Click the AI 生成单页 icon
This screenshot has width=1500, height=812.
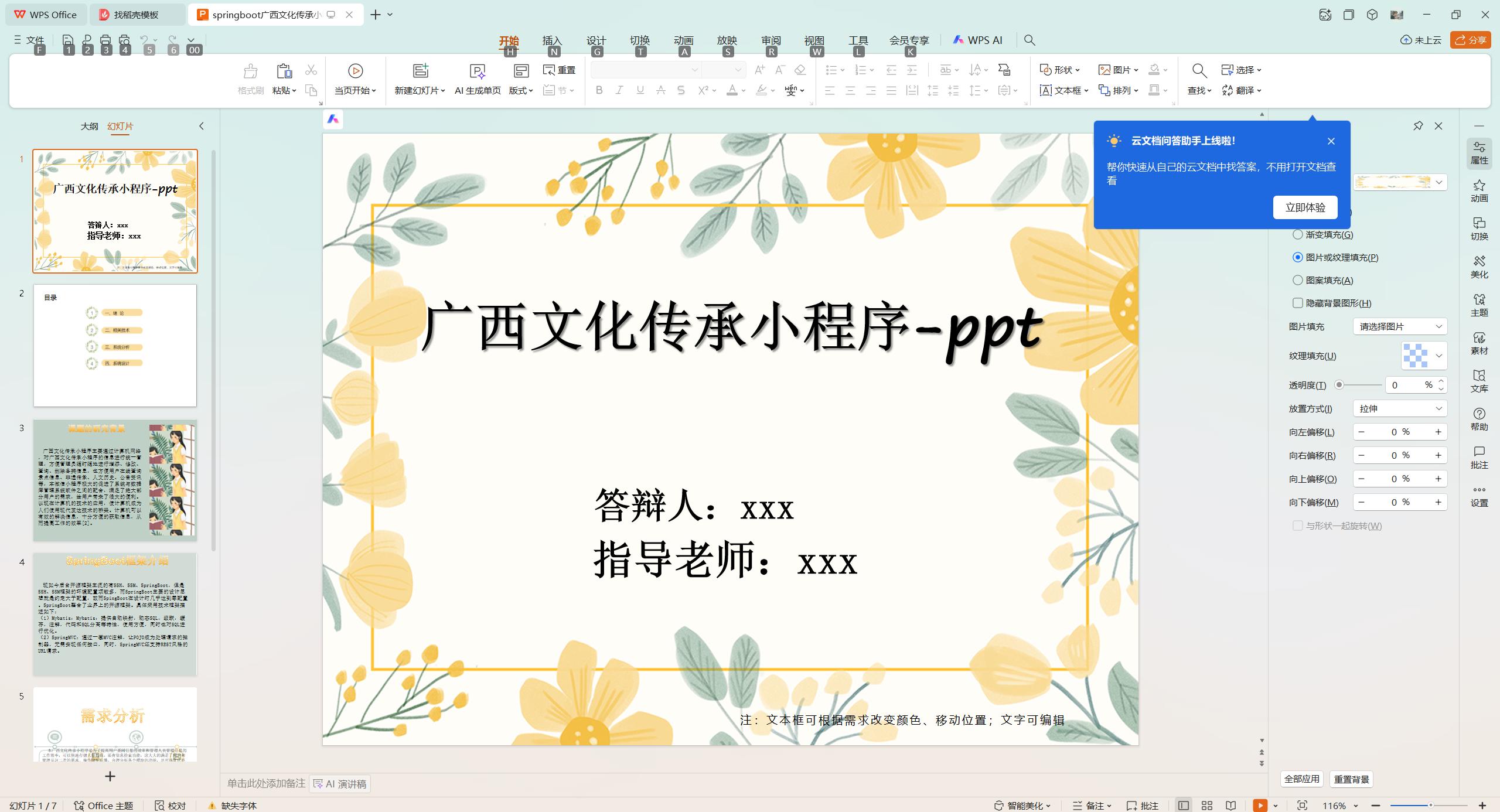point(477,79)
